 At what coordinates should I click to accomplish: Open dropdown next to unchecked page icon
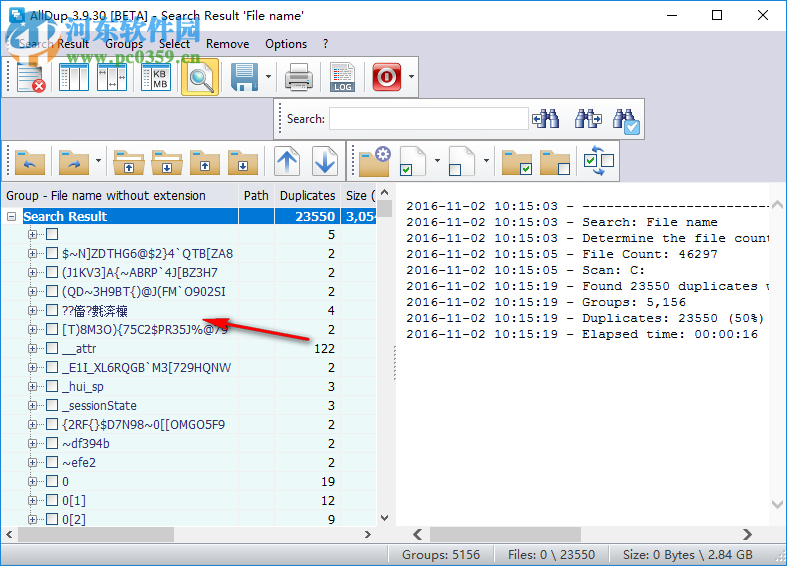[486, 161]
